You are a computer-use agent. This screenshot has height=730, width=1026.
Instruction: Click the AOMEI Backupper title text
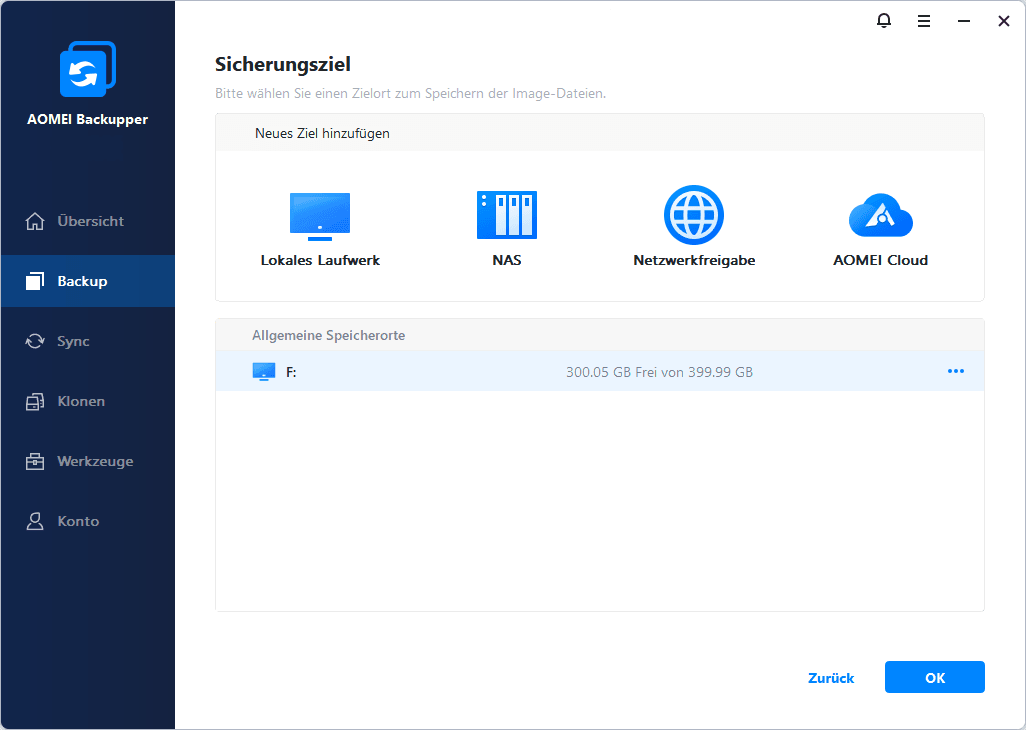click(88, 120)
